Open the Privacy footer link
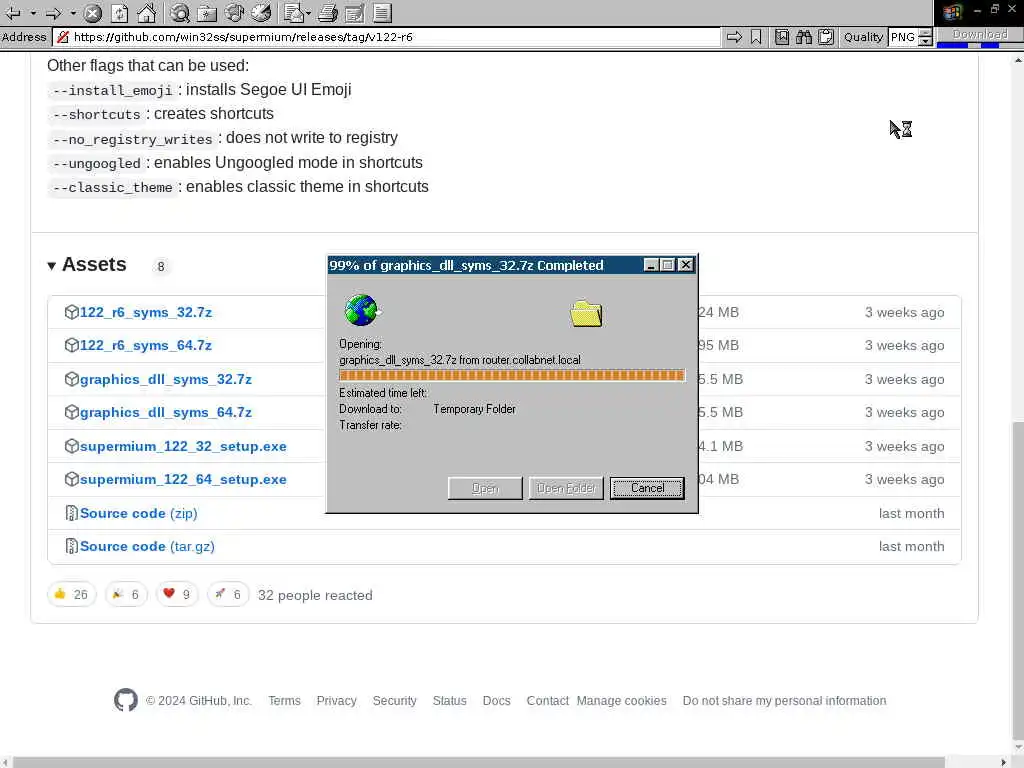The image size is (1024, 768). [x=336, y=700]
